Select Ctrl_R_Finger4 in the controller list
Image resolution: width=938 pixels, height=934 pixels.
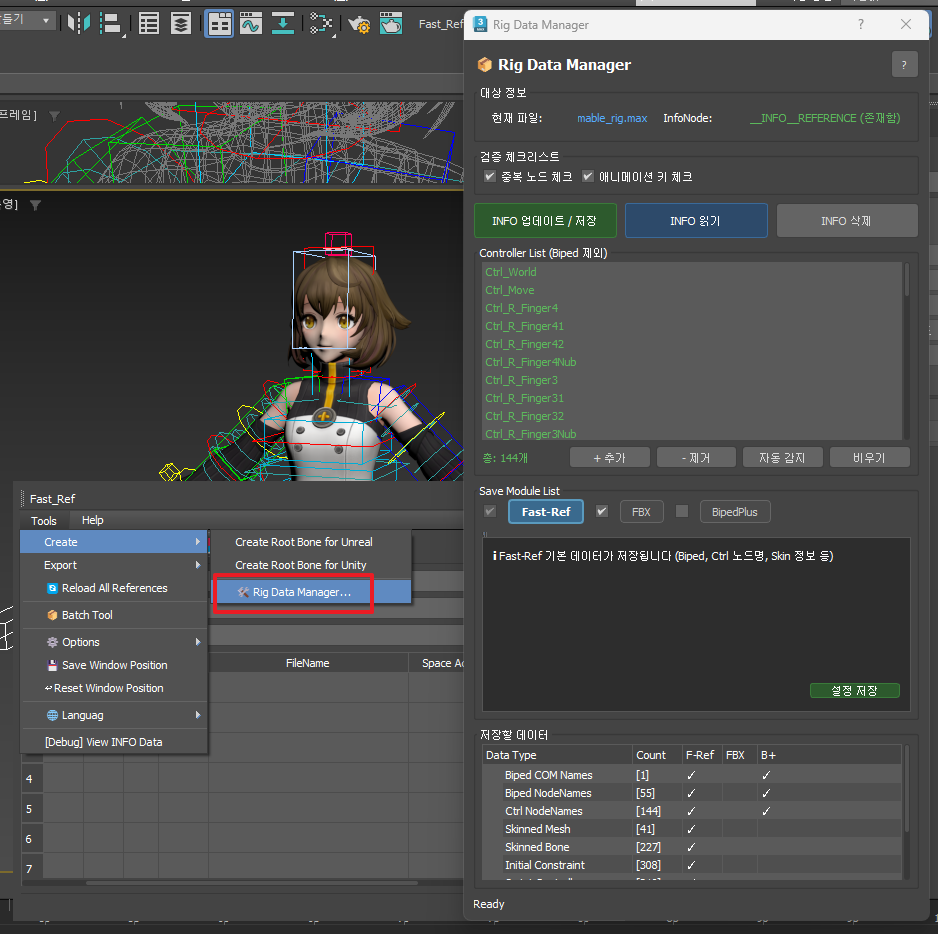click(522, 308)
